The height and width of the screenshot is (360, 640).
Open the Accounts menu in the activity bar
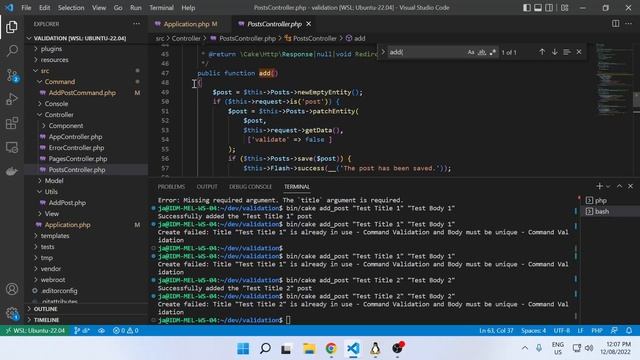(12, 289)
